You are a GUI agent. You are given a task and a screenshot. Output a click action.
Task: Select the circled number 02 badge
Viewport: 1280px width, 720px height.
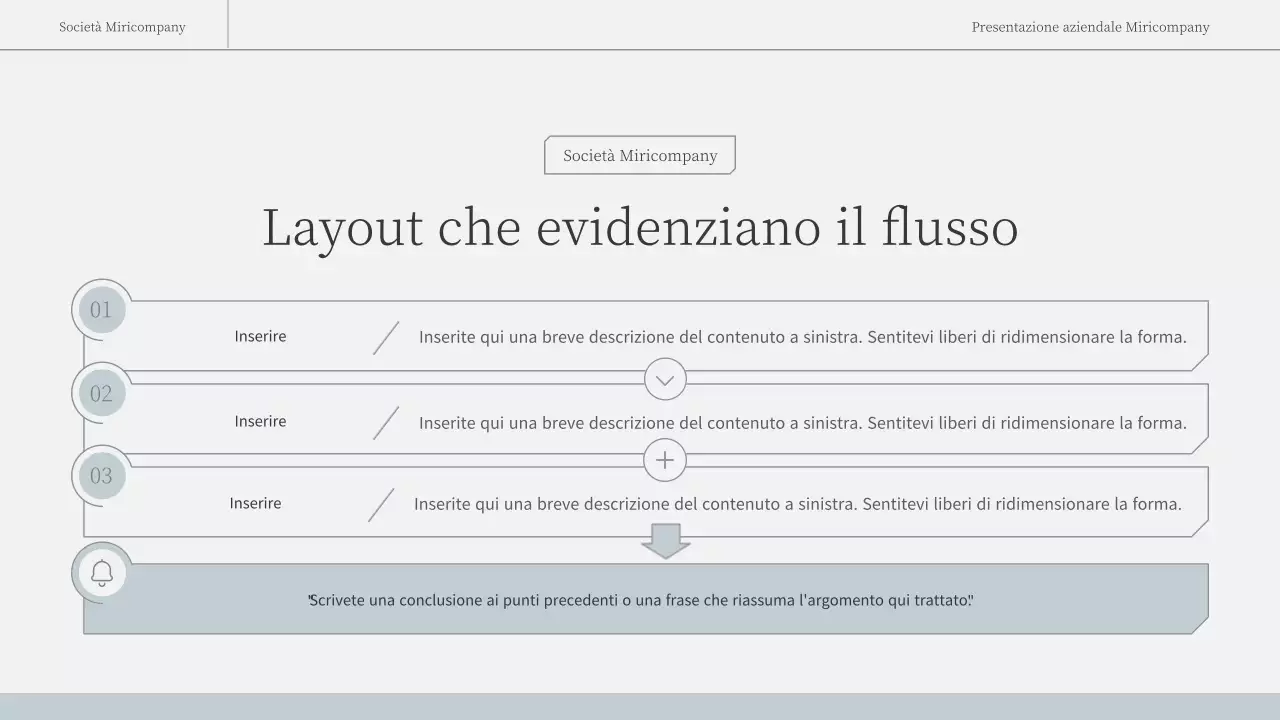click(x=100, y=392)
